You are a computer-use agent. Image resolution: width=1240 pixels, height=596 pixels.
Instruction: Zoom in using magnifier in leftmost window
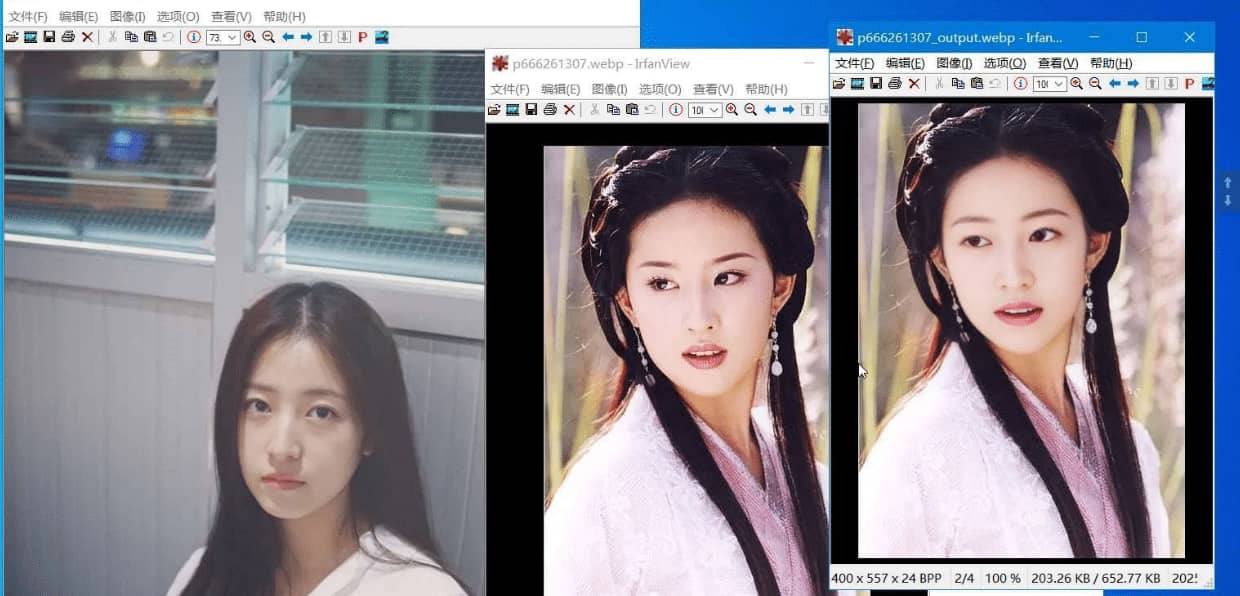[x=250, y=37]
